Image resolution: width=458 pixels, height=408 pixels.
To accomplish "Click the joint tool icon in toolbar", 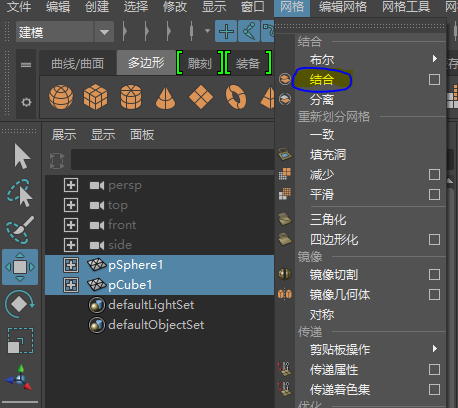I will tap(249, 31).
